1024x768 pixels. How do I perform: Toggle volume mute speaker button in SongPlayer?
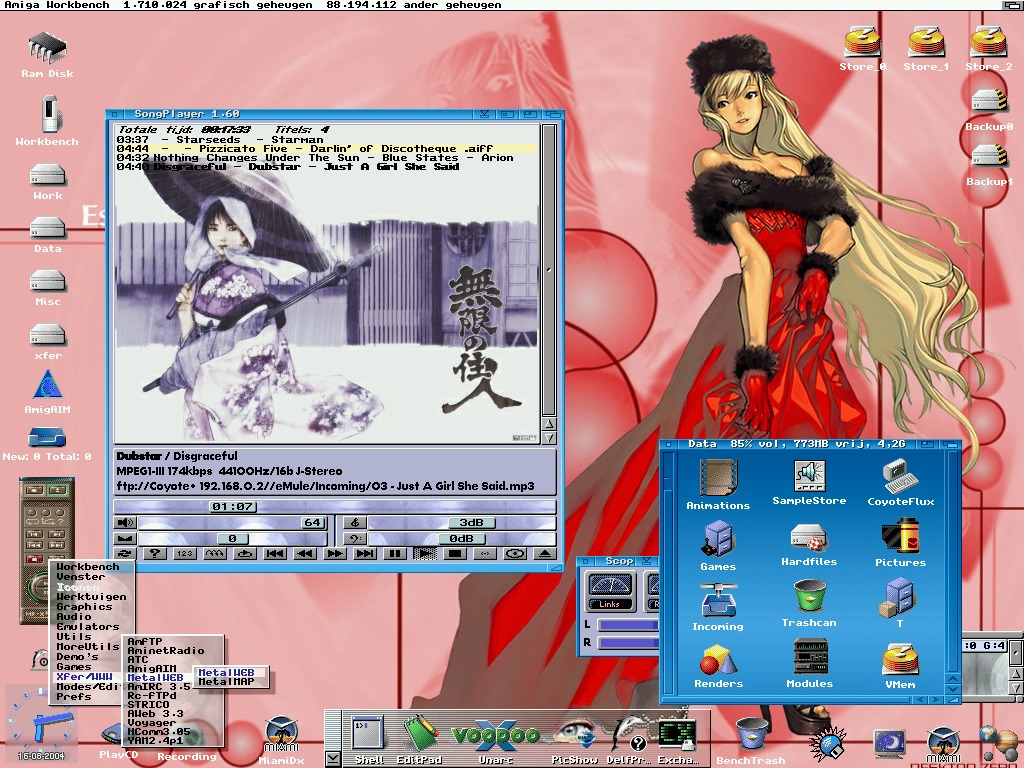tap(125, 522)
